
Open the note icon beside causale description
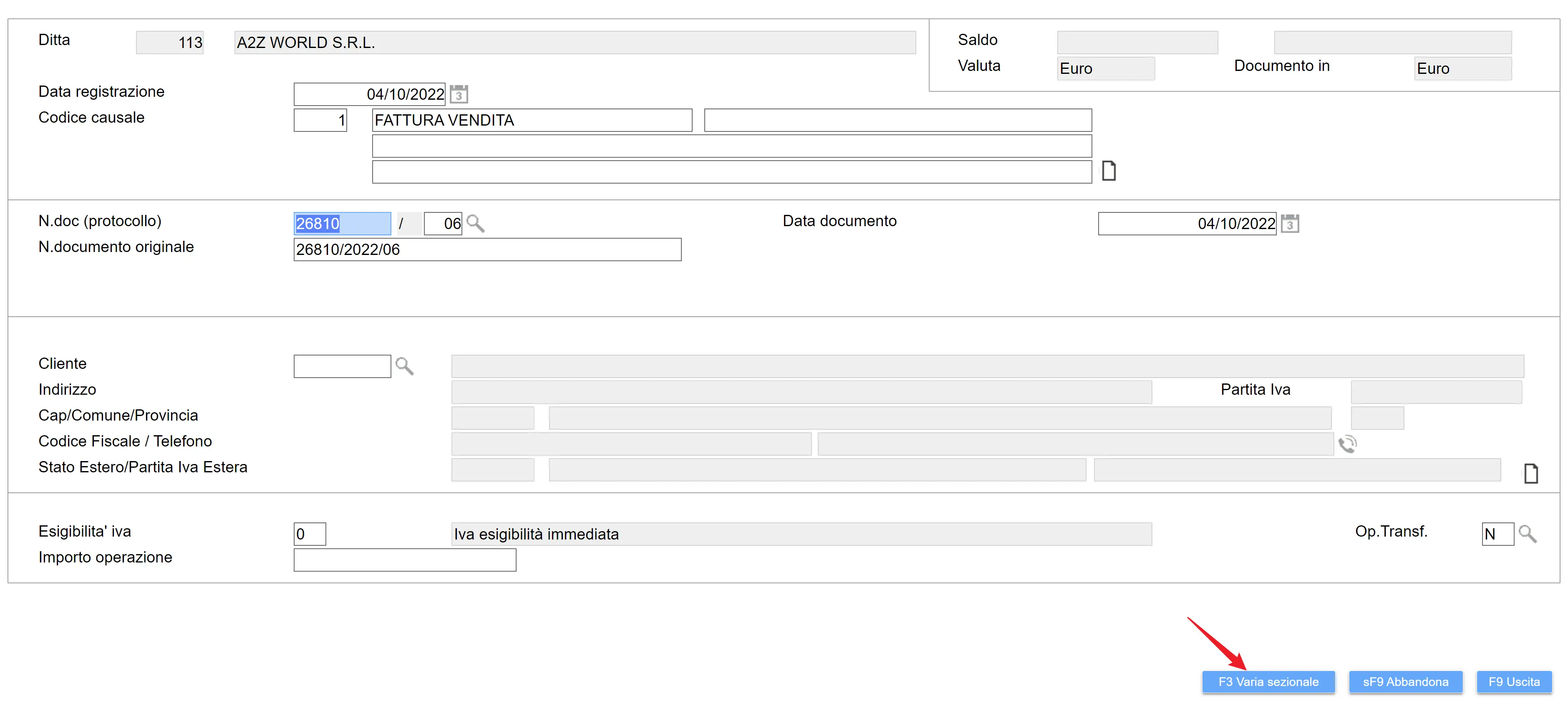pos(1109,171)
